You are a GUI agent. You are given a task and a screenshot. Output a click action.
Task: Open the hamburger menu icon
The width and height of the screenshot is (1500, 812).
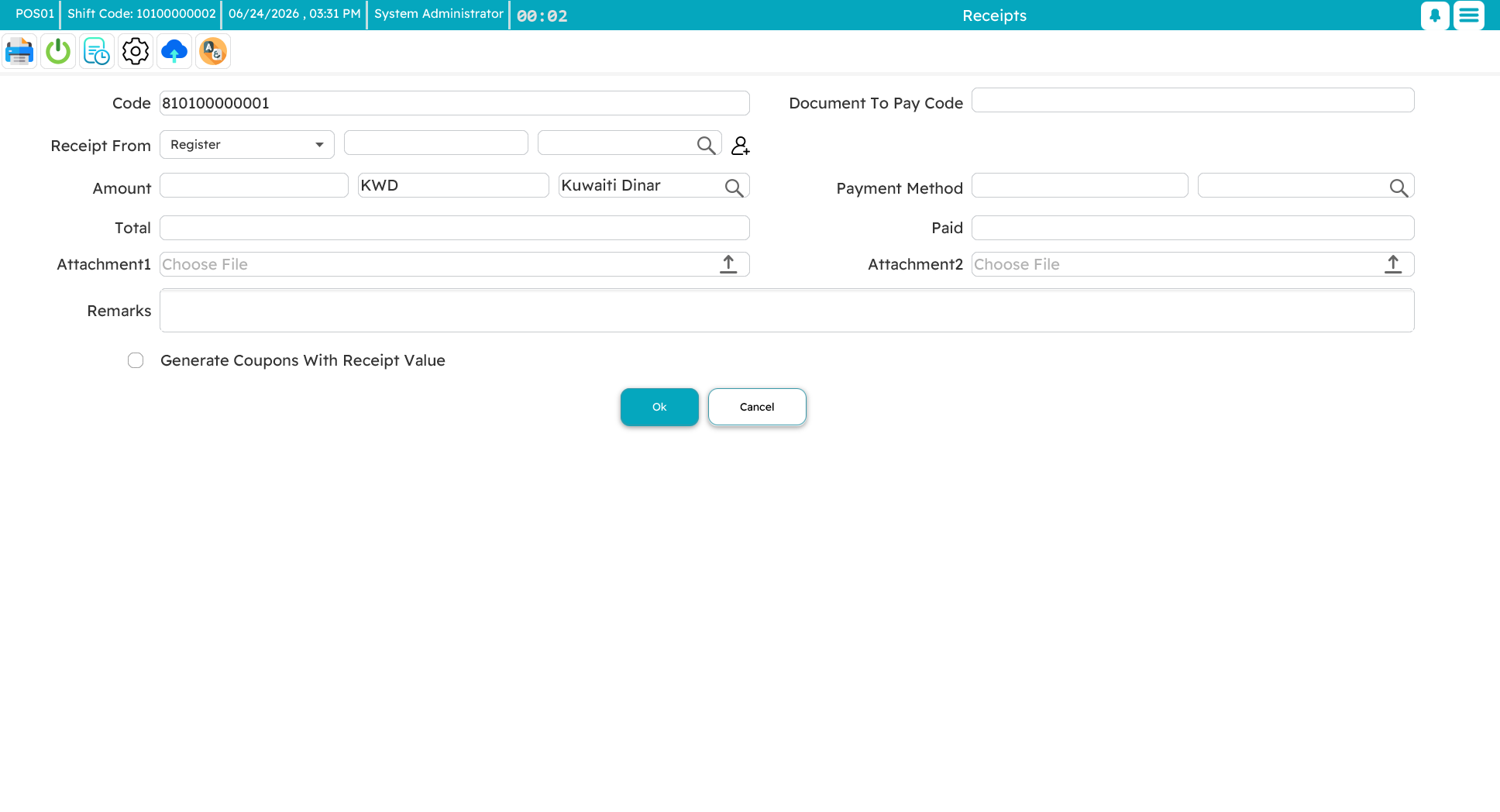click(x=1469, y=15)
